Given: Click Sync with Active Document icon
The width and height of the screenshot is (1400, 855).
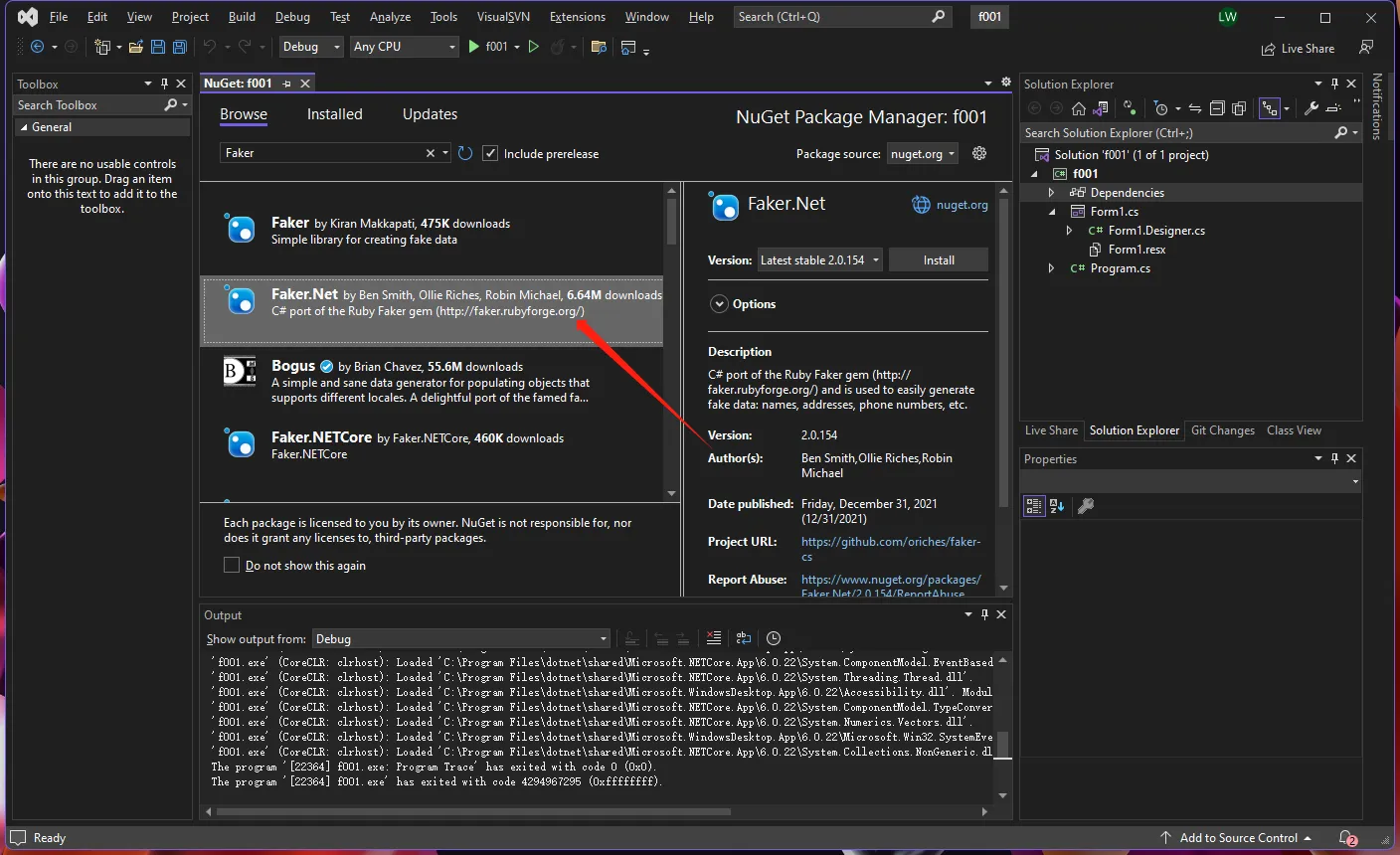Looking at the screenshot, I should point(1195,108).
